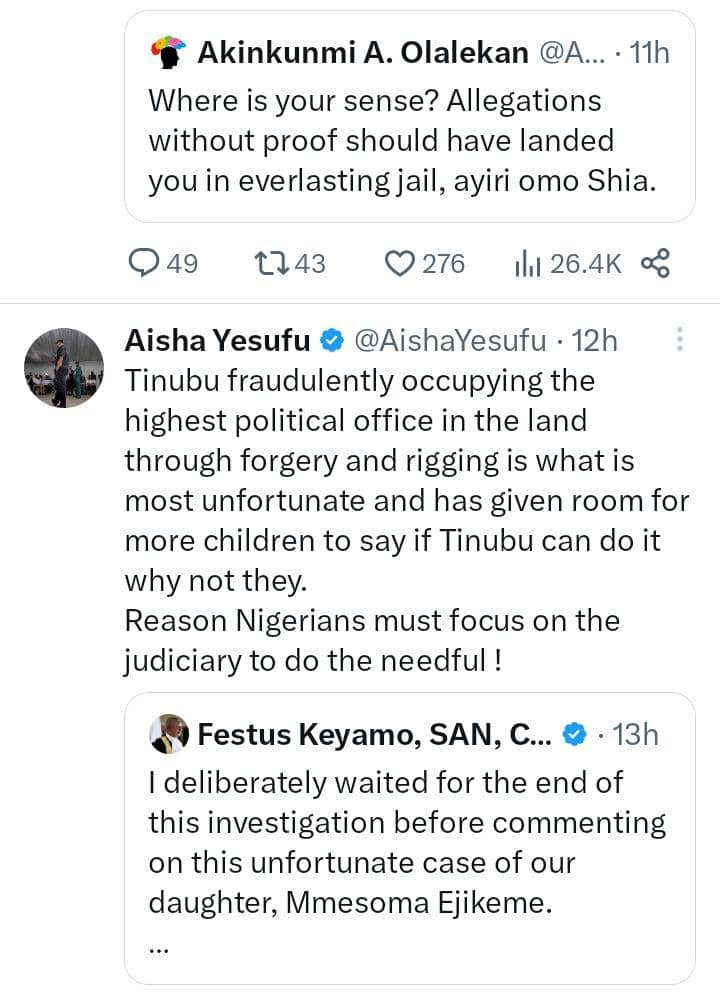Click the @AishaYesufu handle
Screen dimensions: 720x1007
pyautogui.click(x=451, y=341)
